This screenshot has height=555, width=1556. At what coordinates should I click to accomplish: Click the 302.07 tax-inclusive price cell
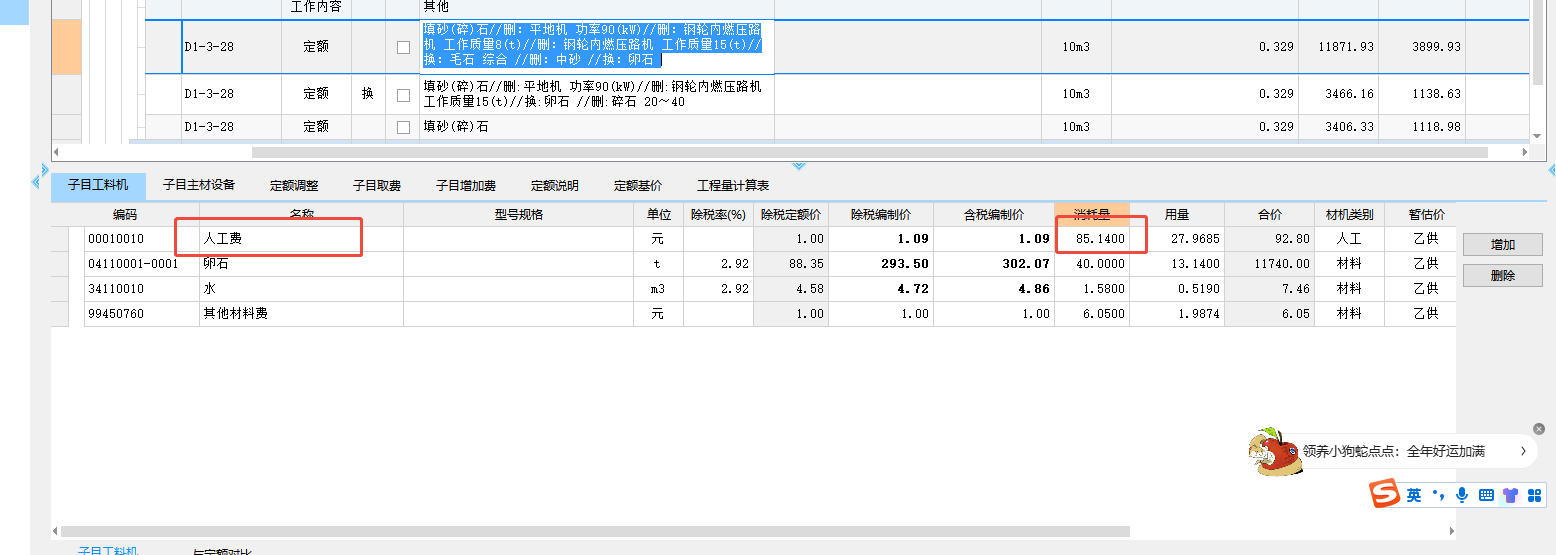993,264
